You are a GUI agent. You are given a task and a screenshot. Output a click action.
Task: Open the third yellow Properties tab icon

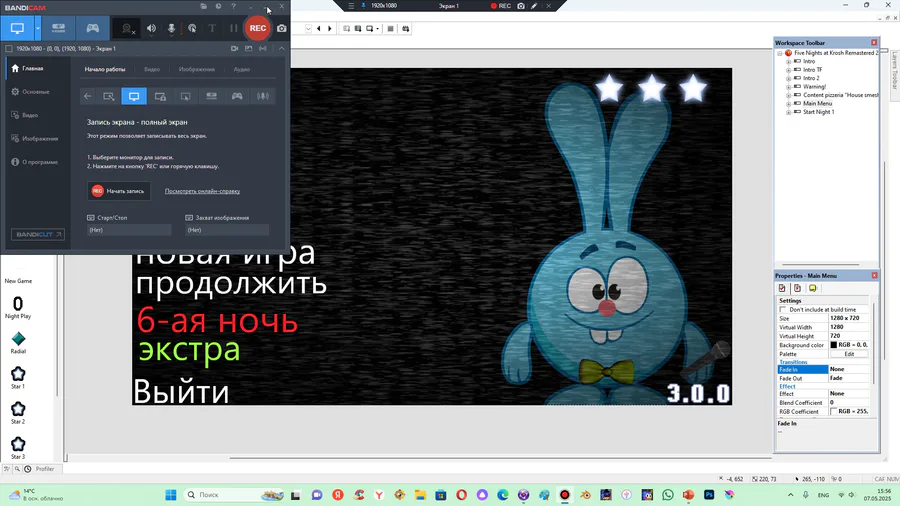click(x=812, y=288)
